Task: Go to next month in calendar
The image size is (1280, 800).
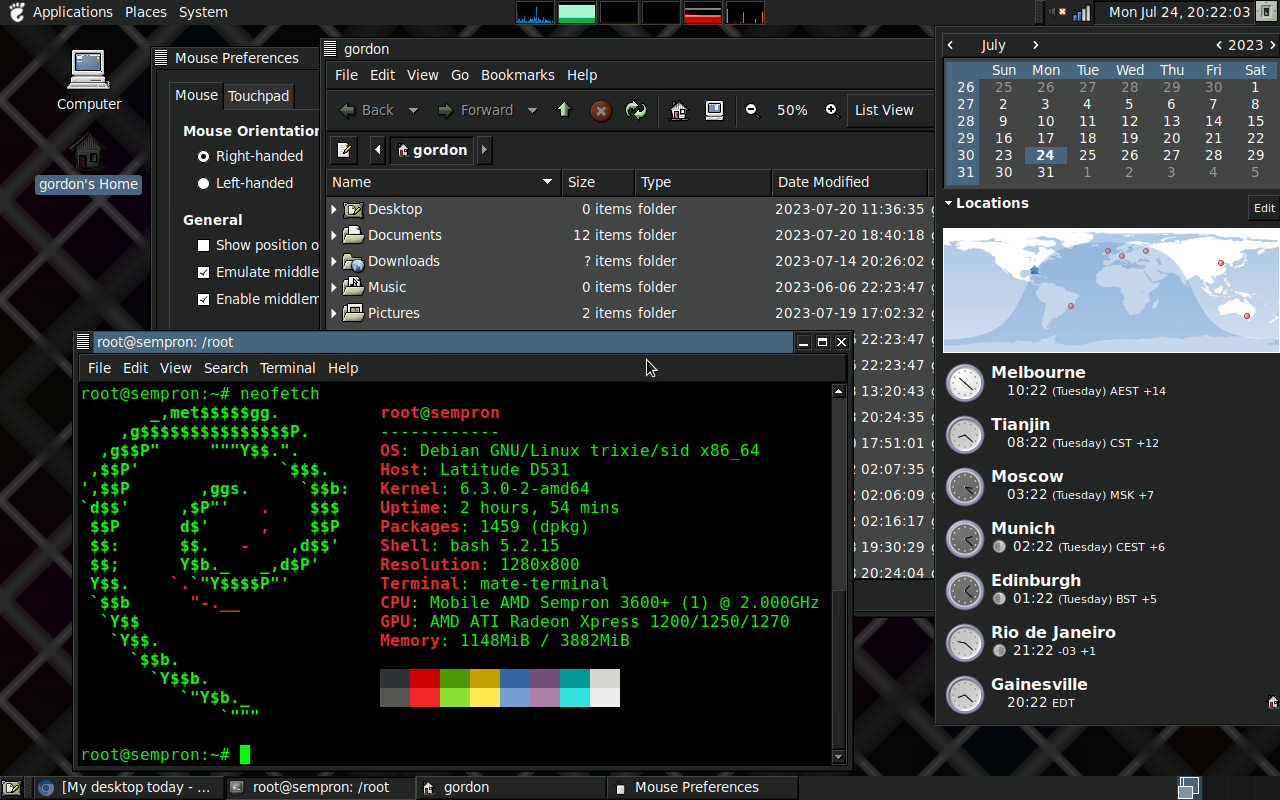Action: [1036, 45]
